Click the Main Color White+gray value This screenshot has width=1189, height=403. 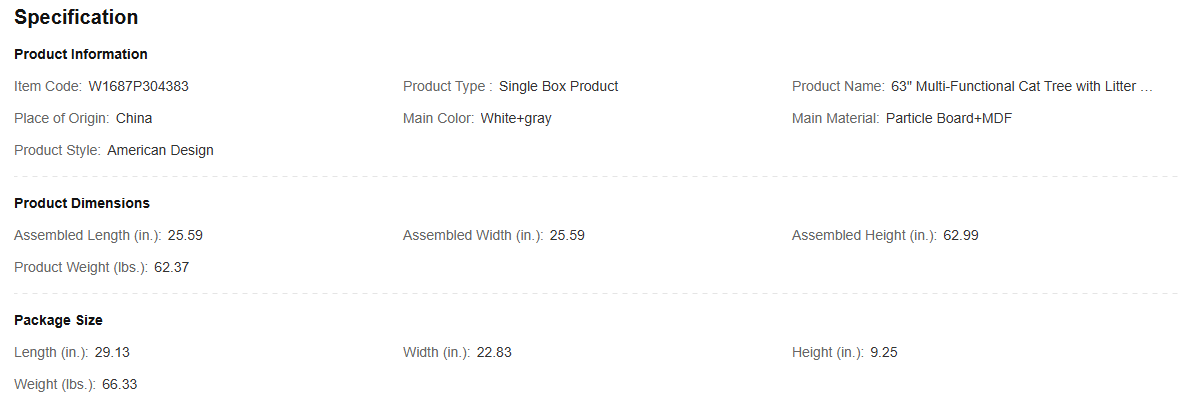pos(516,118)
